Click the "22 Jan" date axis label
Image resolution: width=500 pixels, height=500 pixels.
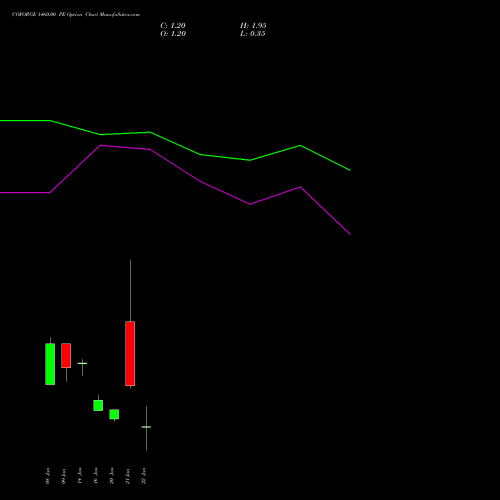click(x=144, y=476)
